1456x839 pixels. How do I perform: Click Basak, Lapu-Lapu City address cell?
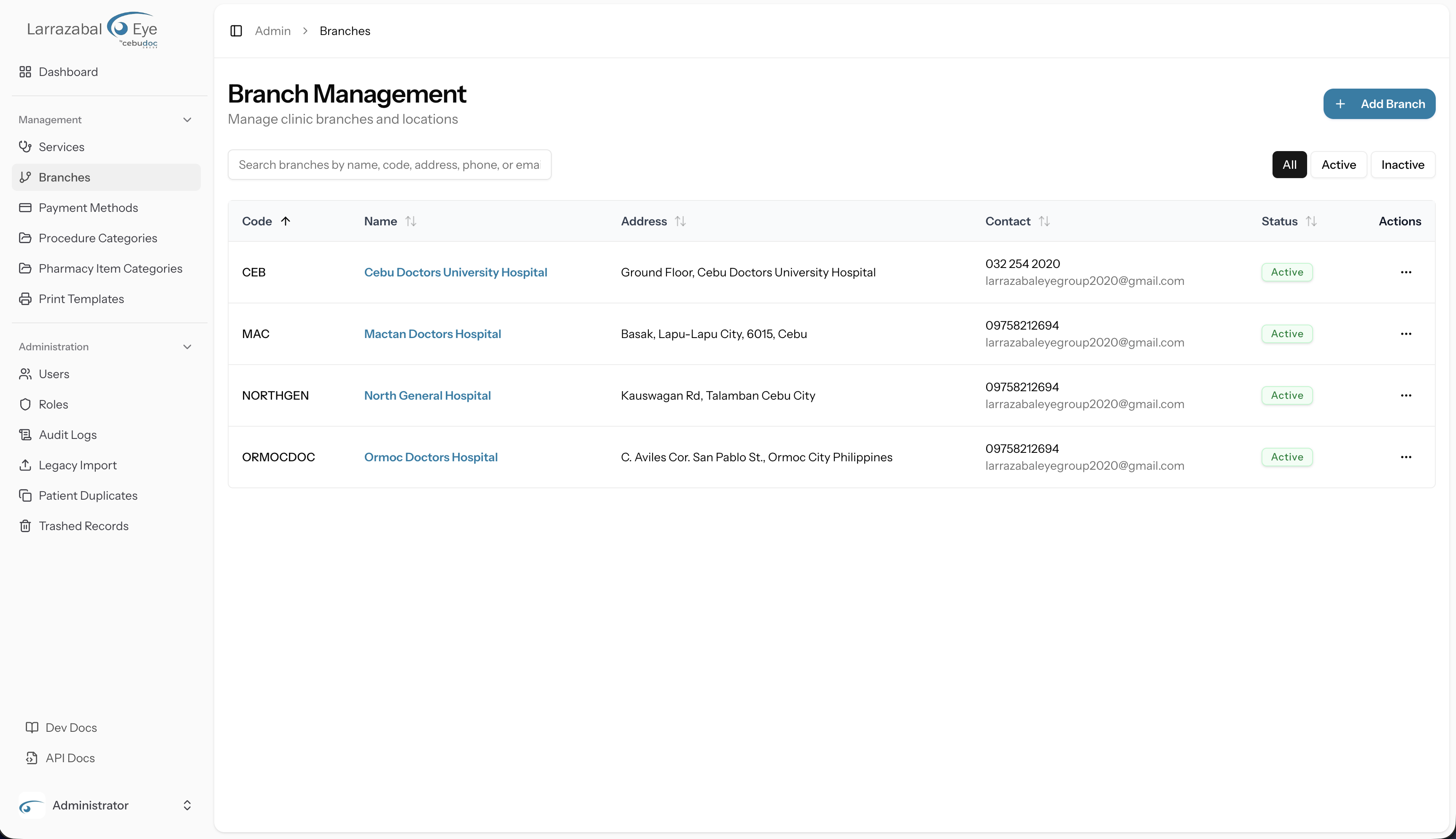coord(714,334)
